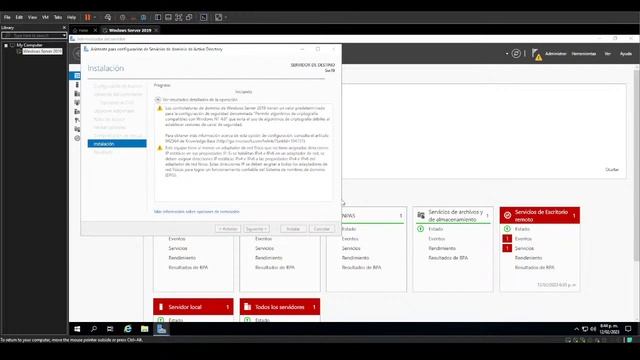The image size is (640, 360).
Task: Open the Server Manager notifications flag
Action: 537,54
